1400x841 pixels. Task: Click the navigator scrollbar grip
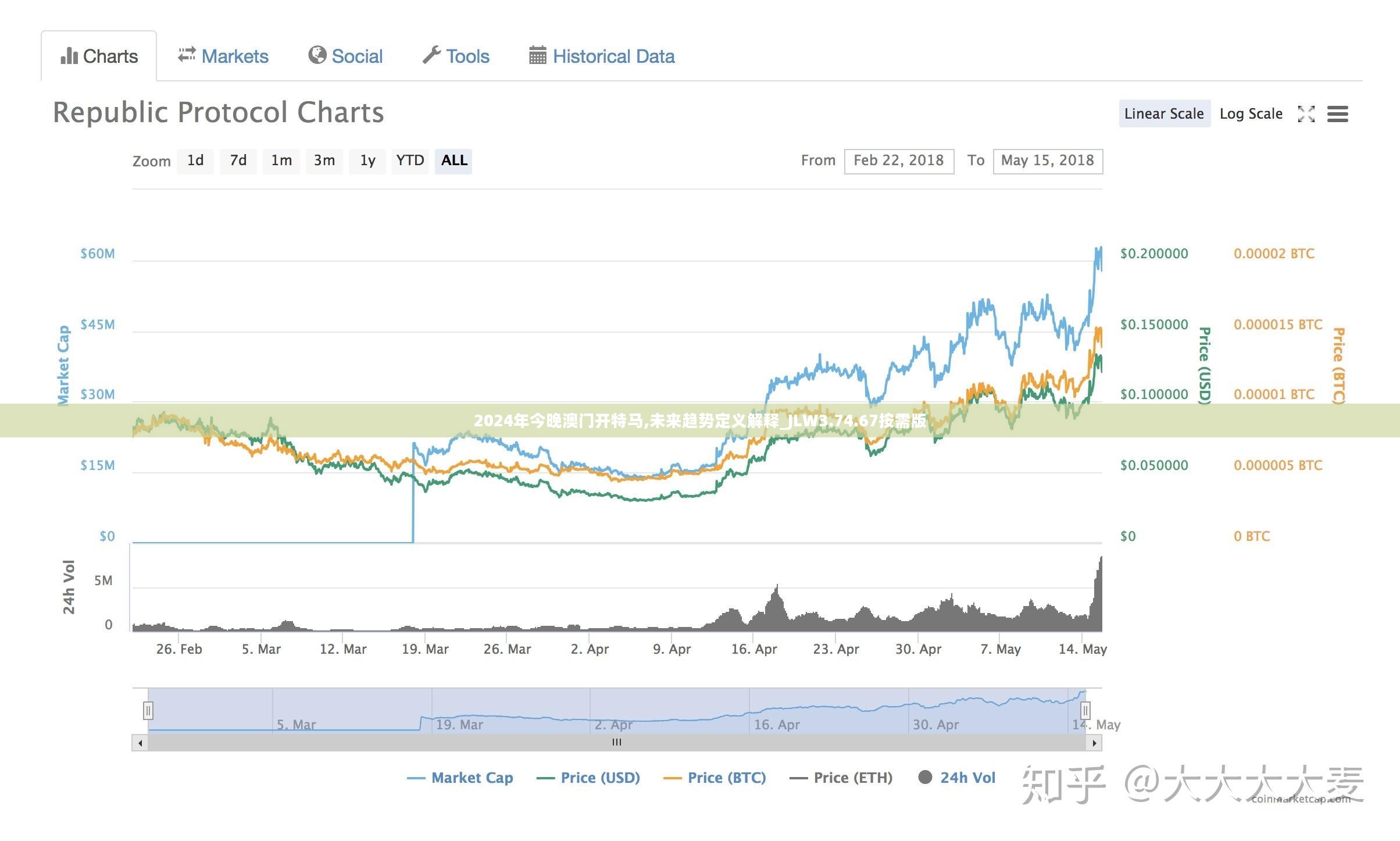click(617, 743)
